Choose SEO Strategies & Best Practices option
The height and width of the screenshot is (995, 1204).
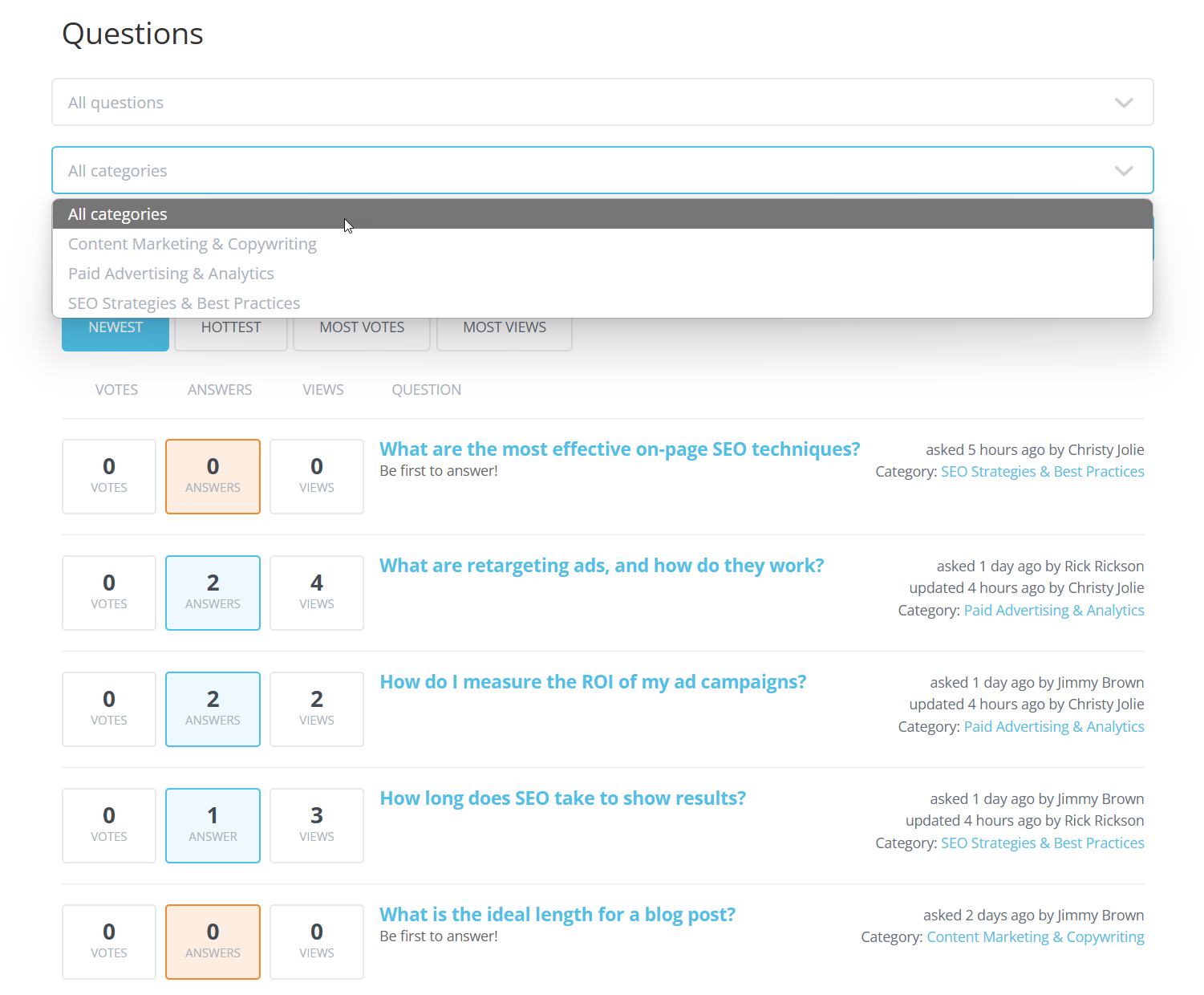point(602,303)
